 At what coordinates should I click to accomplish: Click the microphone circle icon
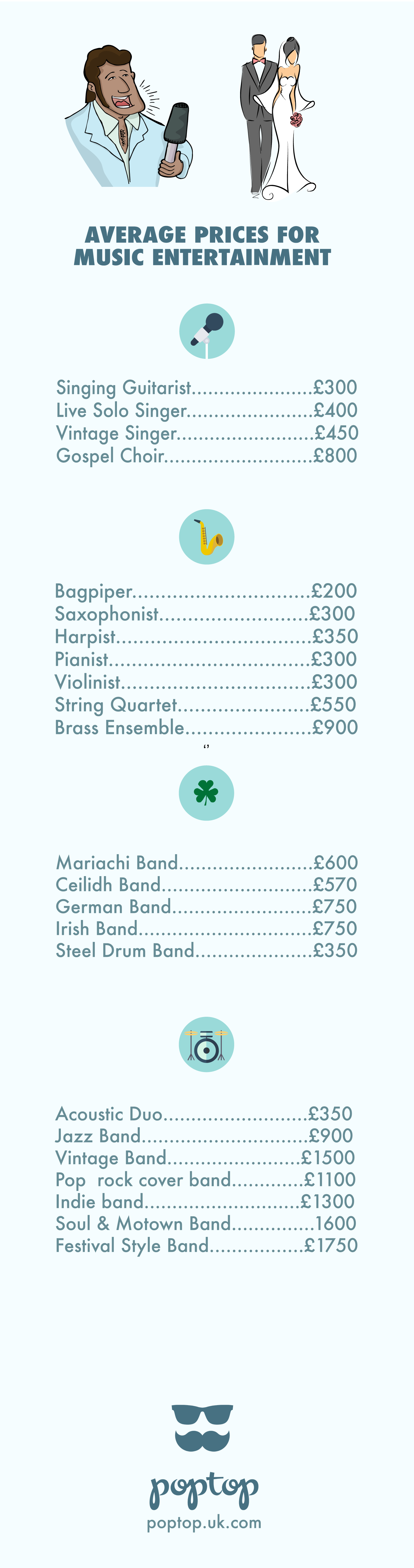point(206,331)
